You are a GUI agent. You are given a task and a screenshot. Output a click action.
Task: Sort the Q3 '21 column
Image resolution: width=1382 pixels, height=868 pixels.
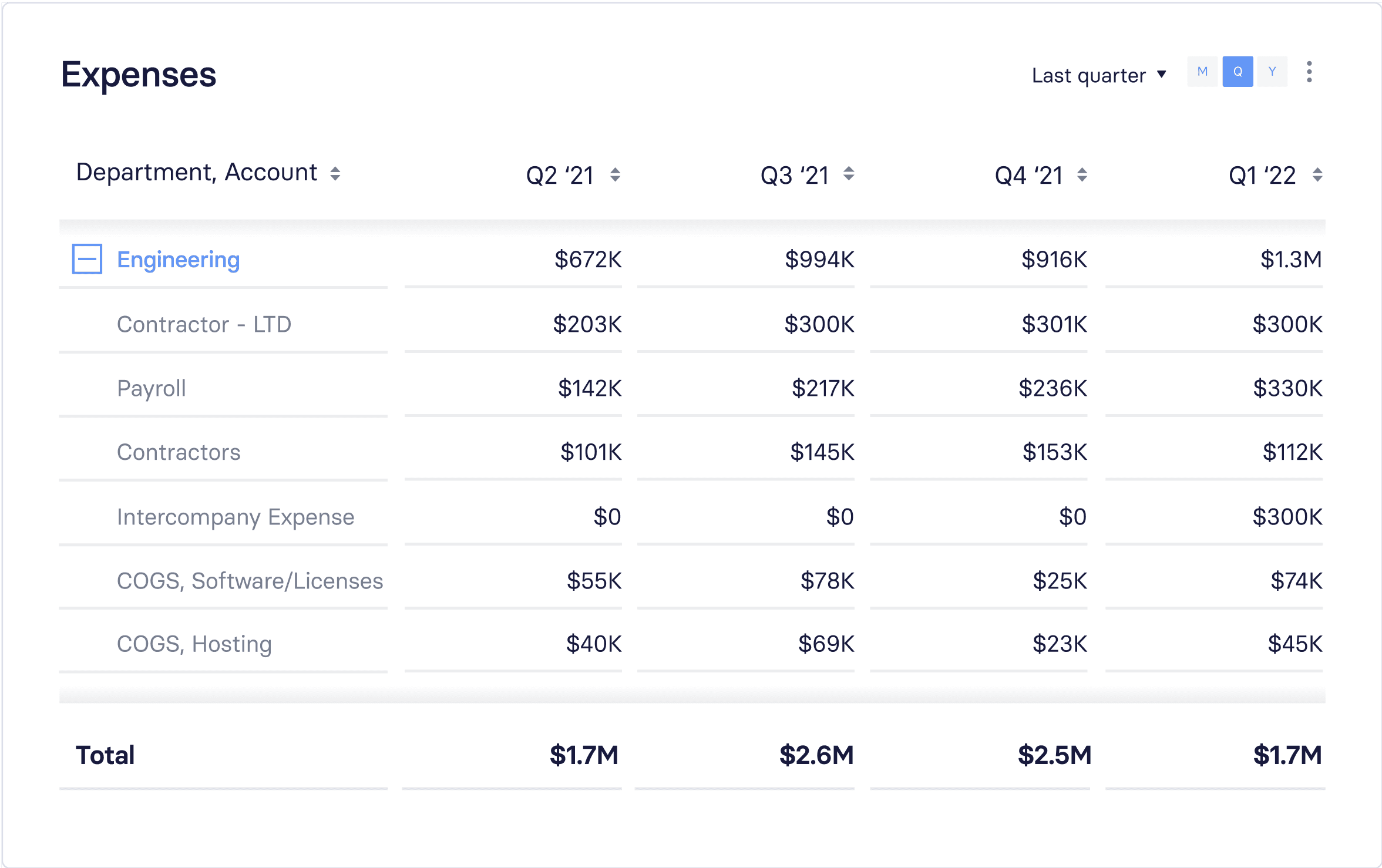coord(849,174)
